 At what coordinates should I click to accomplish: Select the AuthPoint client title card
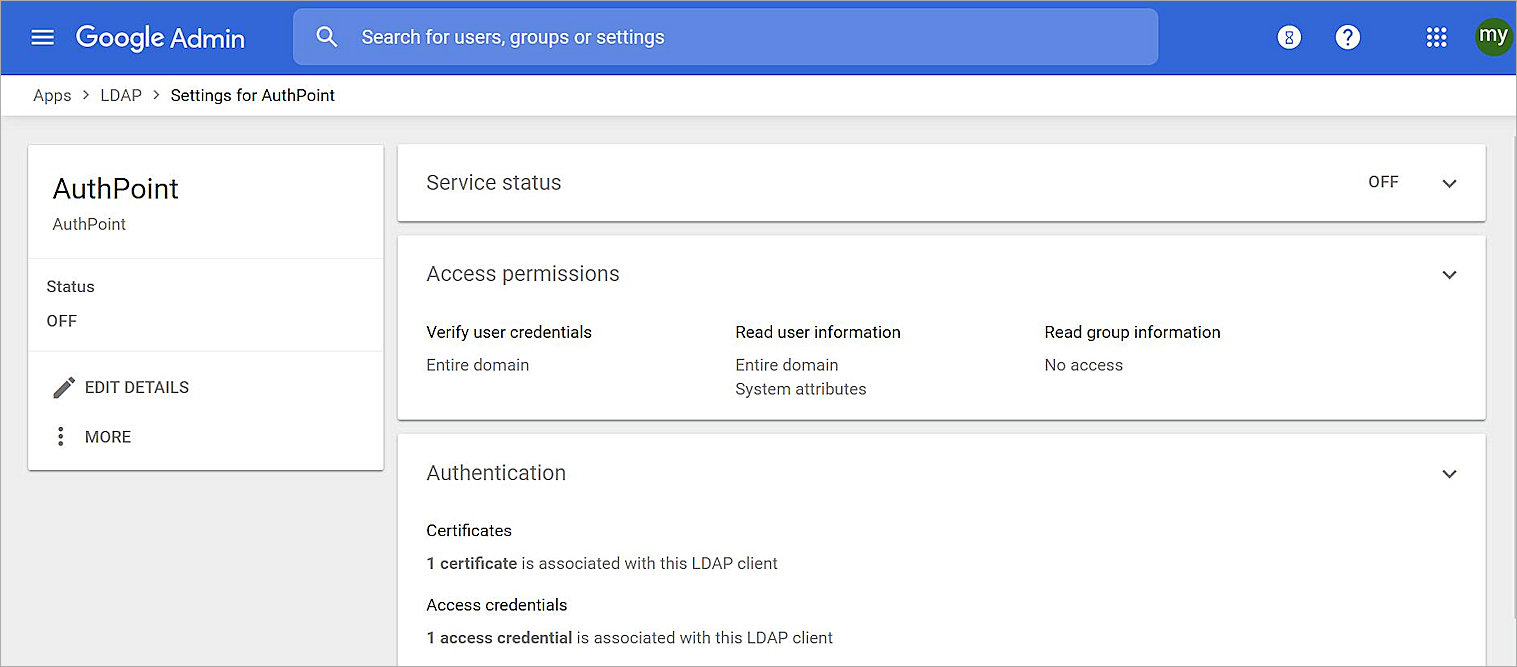[115, 189]
